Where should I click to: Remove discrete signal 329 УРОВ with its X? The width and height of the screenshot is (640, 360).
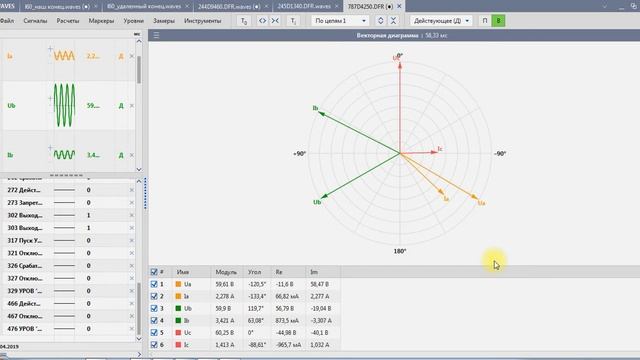point(131,291)
